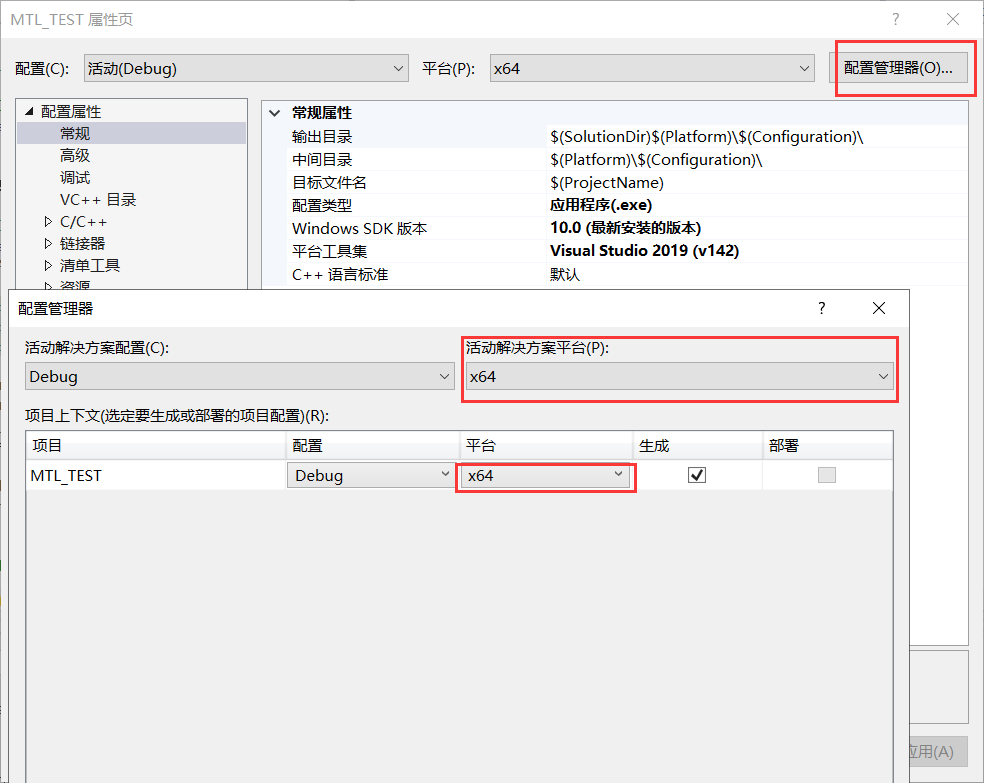The image size is (984, 783).
Task: Enable the 部署 checkbox for MTL_TEST
Action: click(826, 474)
